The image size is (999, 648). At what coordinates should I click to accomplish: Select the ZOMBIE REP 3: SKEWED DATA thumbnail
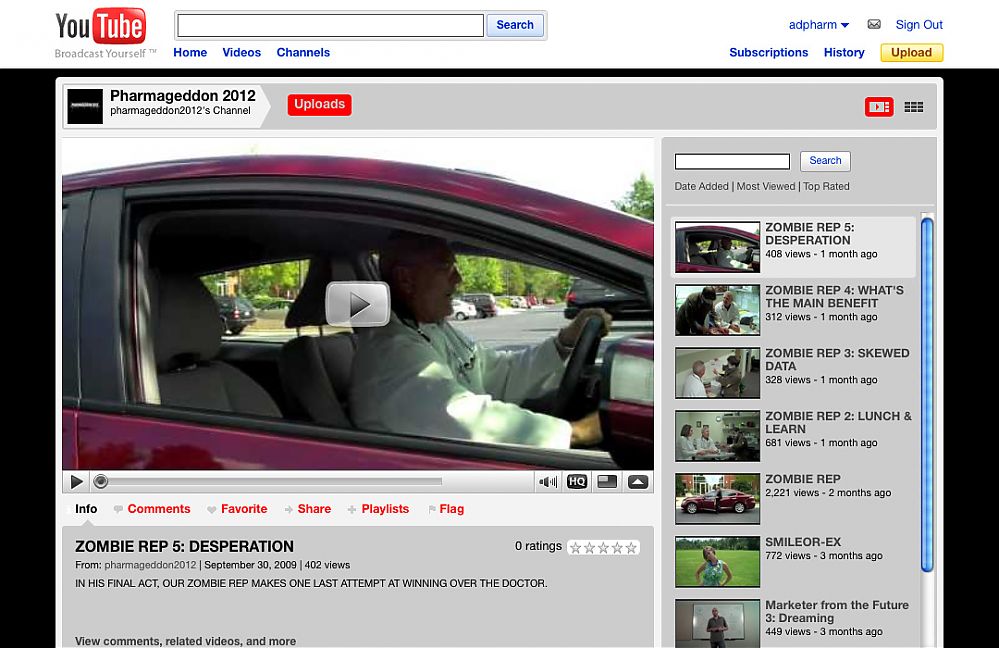coord(717,373)
